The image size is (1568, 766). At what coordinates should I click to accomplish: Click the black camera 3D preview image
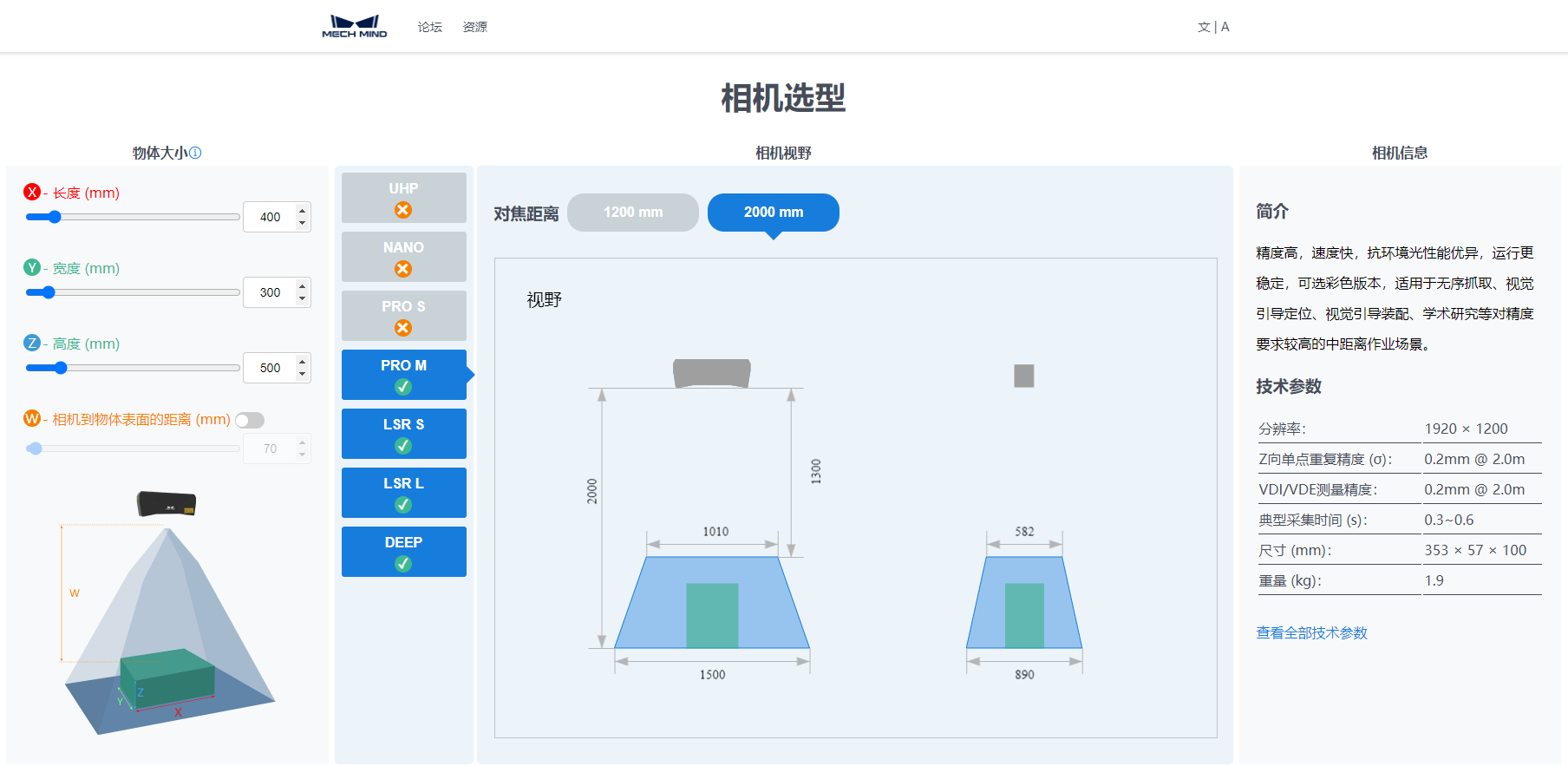click(167, 503)
